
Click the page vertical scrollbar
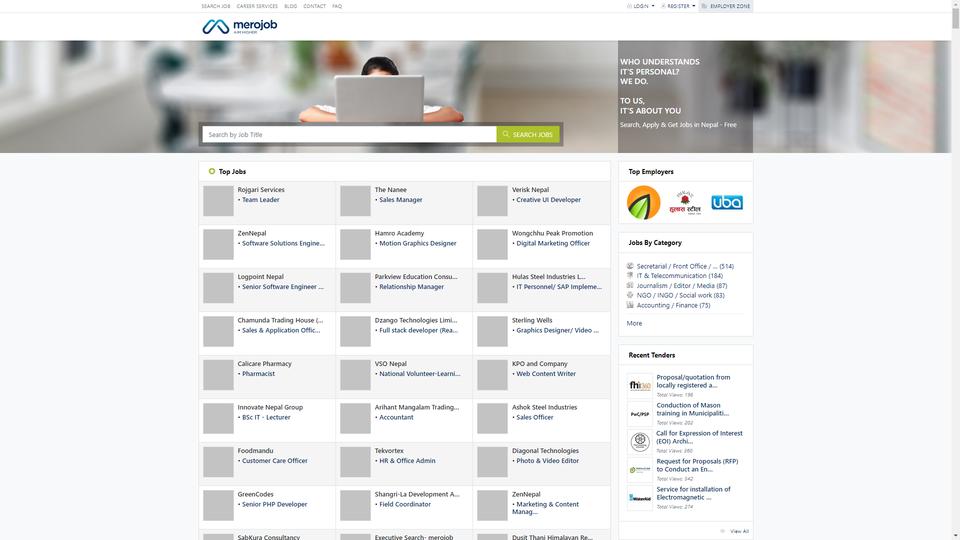955,270
